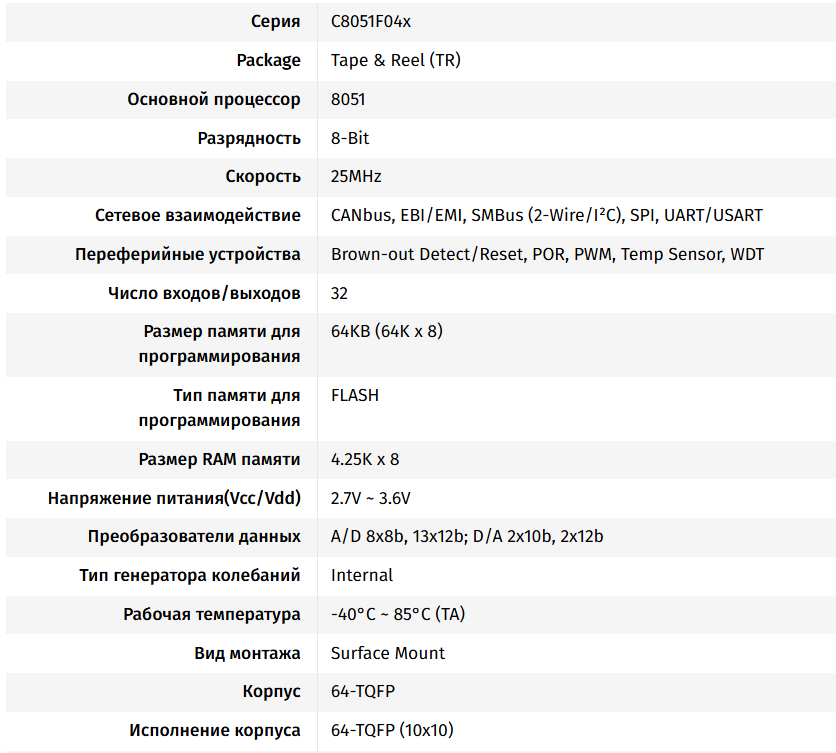Click the 4.25K x 8 RAM value
This screenshot has height=753, width=836.
pos(365,459)
